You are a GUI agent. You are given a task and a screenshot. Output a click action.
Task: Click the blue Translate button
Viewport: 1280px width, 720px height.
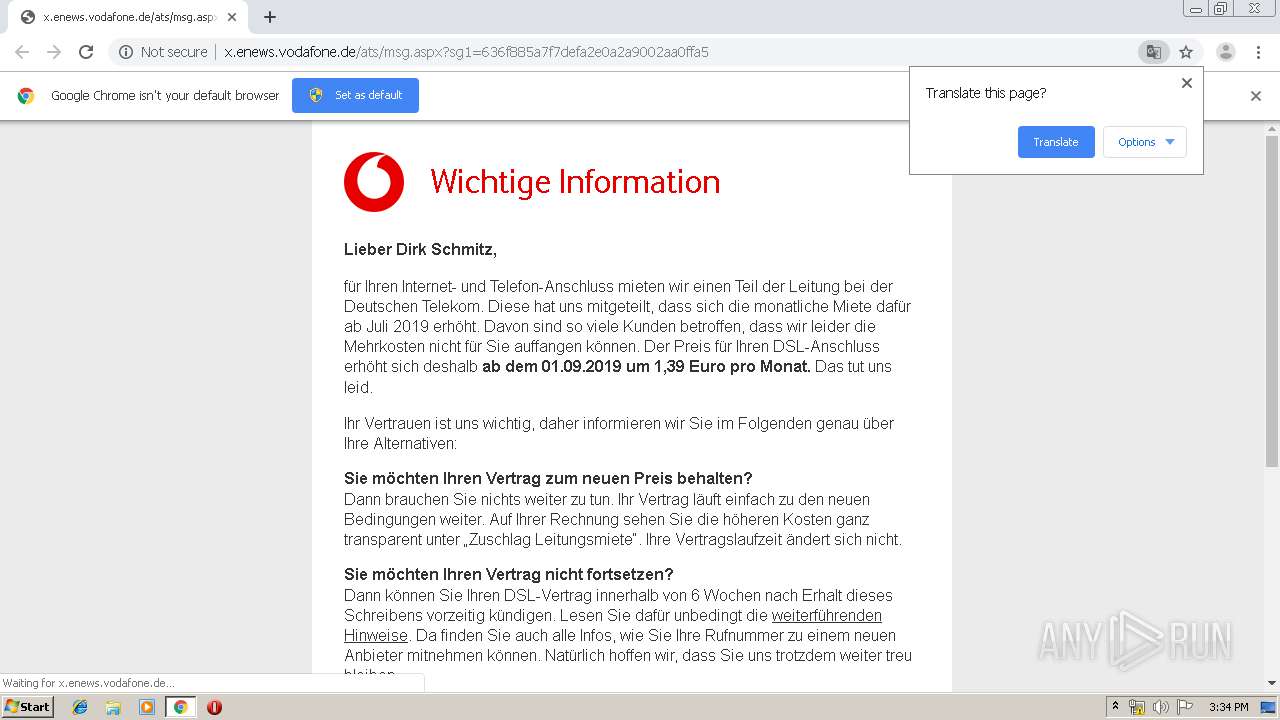point(1056,142)
